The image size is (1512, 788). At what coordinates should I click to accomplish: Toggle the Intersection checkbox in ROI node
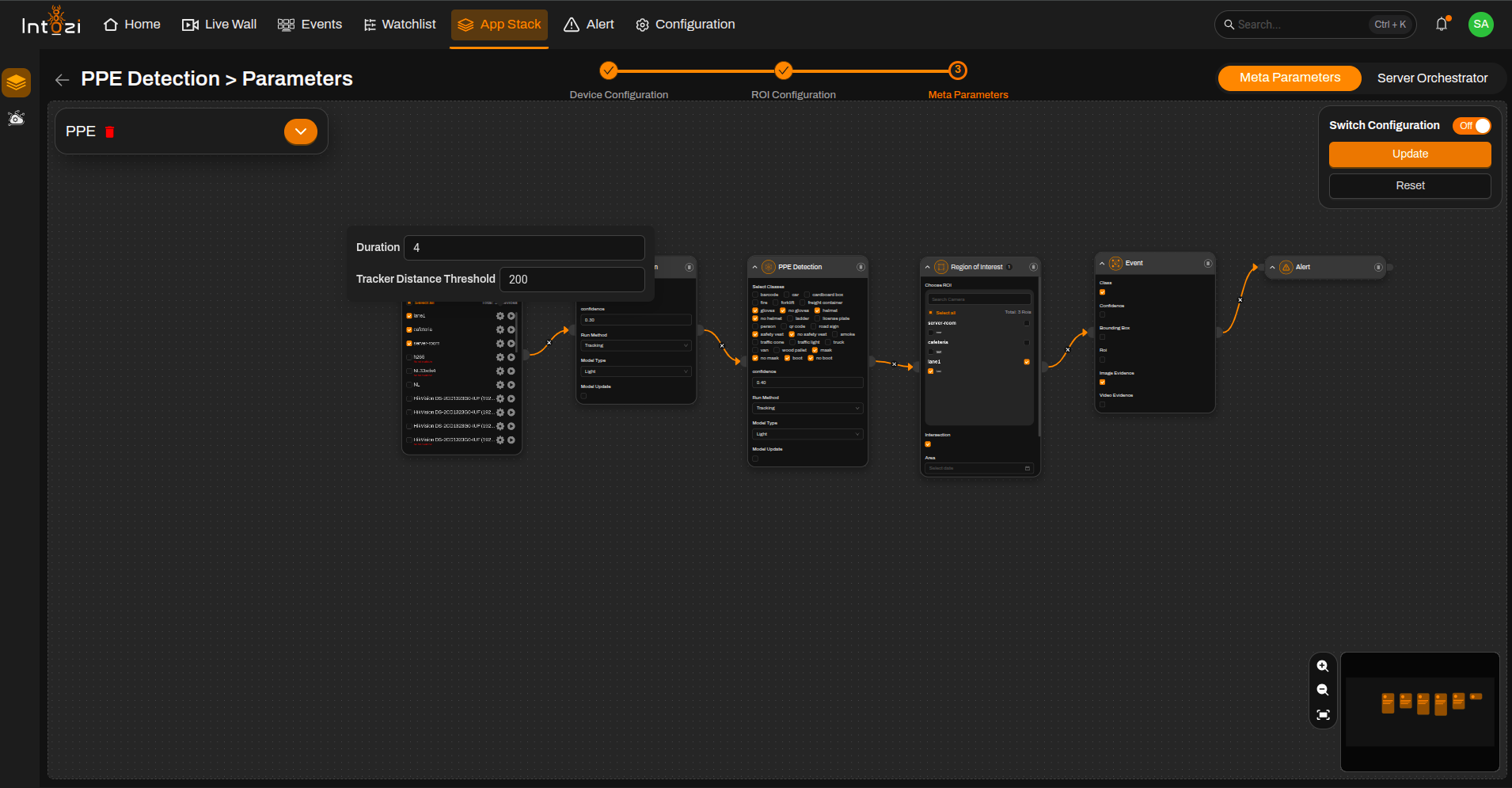click(x=928, y=444)
